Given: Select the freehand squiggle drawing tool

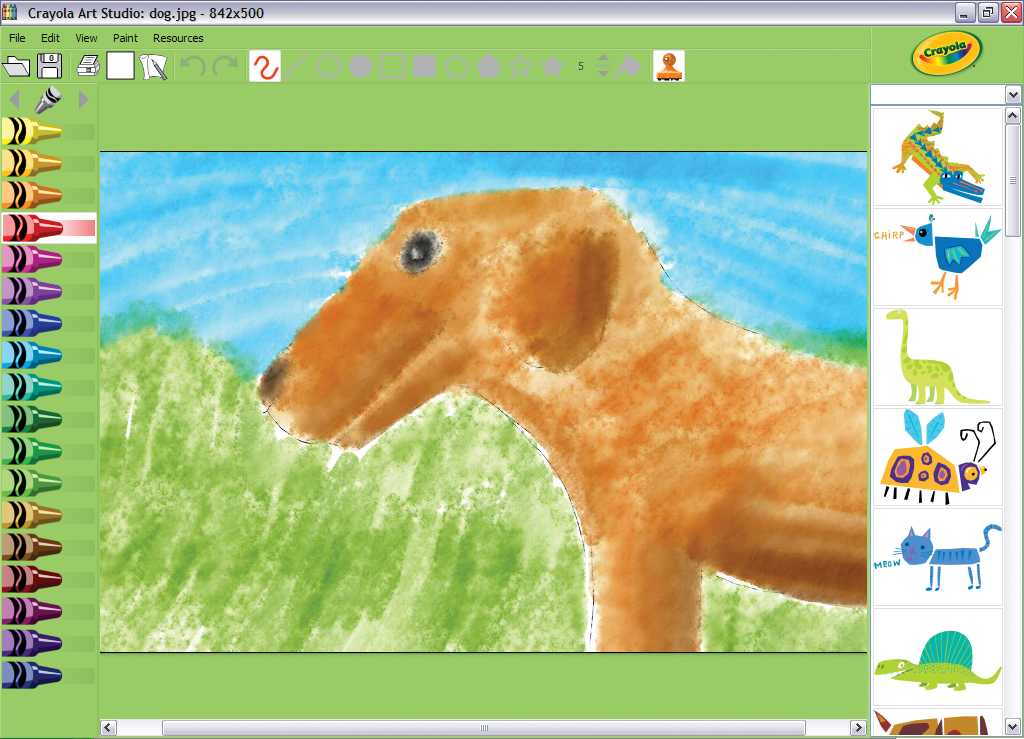Looking at the screenshot, I should pos(264,67).
